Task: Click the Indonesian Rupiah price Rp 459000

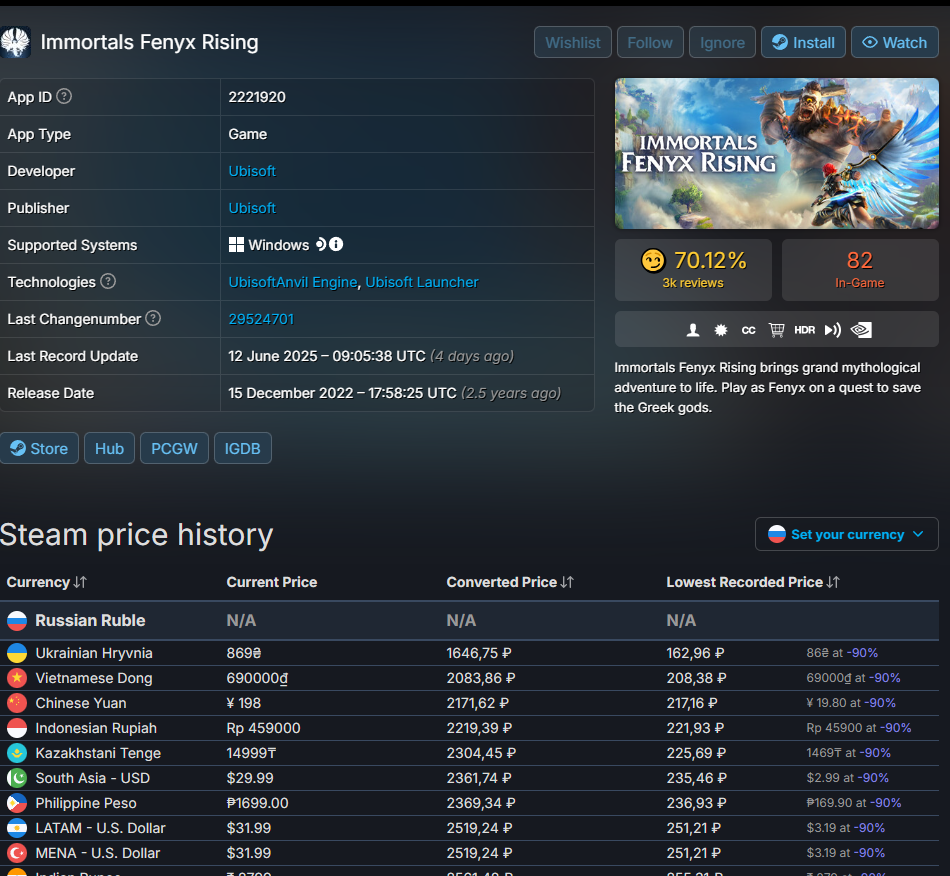Action: click(x=264, y=728)
